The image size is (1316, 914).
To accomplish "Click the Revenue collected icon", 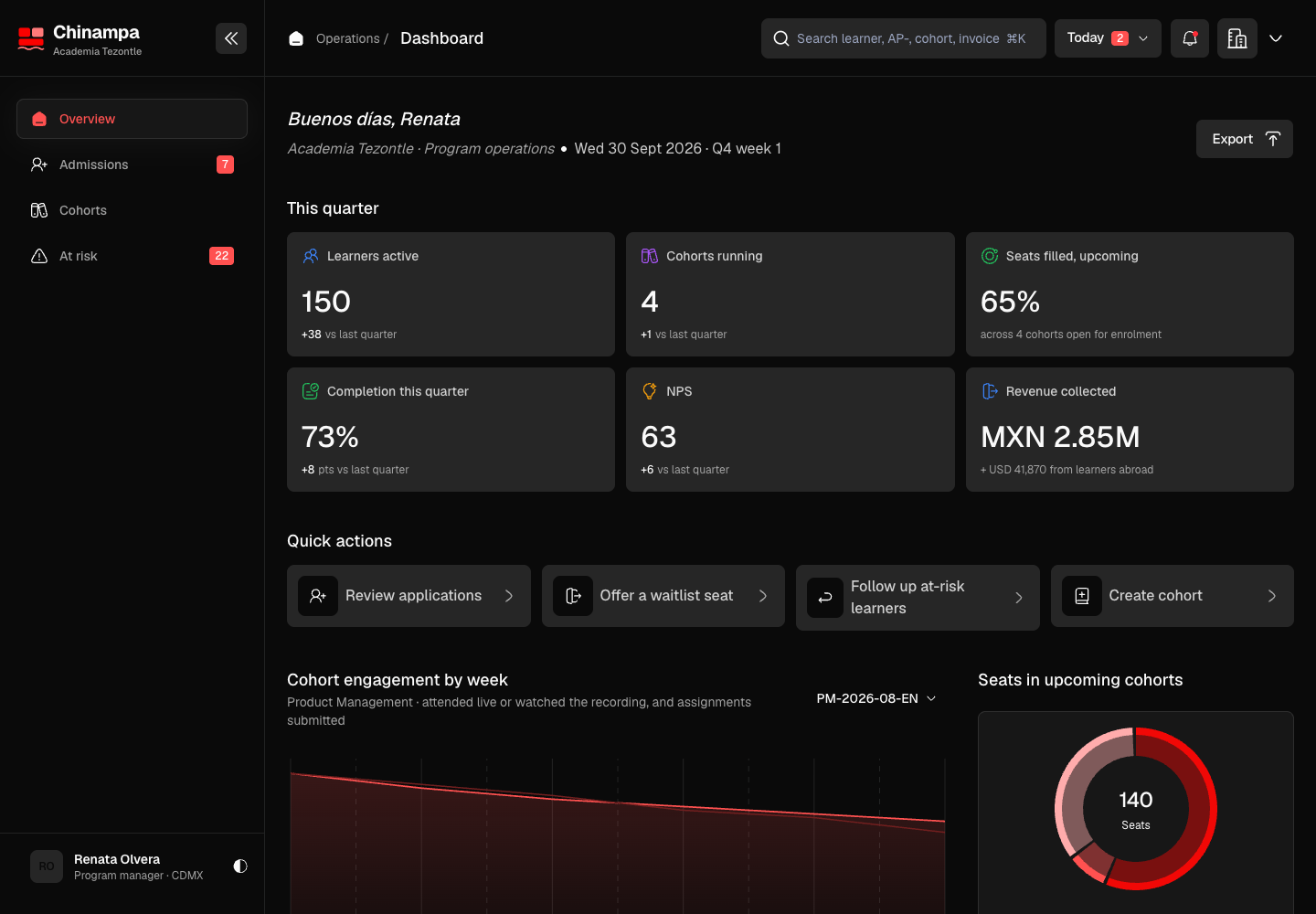I will tap(990, 391).
